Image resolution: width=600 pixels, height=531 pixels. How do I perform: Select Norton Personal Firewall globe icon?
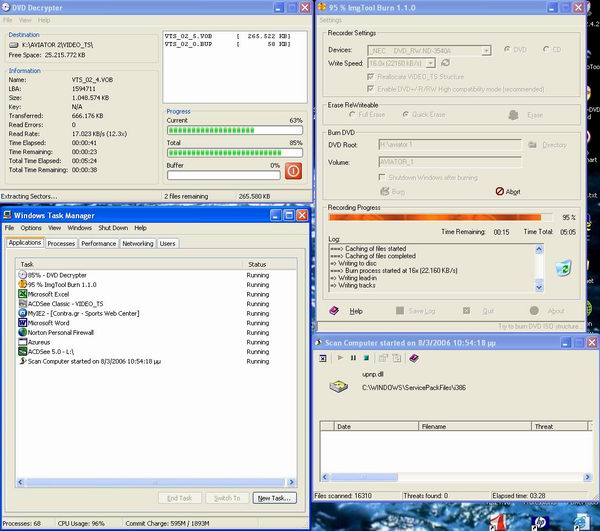point(22,332)
